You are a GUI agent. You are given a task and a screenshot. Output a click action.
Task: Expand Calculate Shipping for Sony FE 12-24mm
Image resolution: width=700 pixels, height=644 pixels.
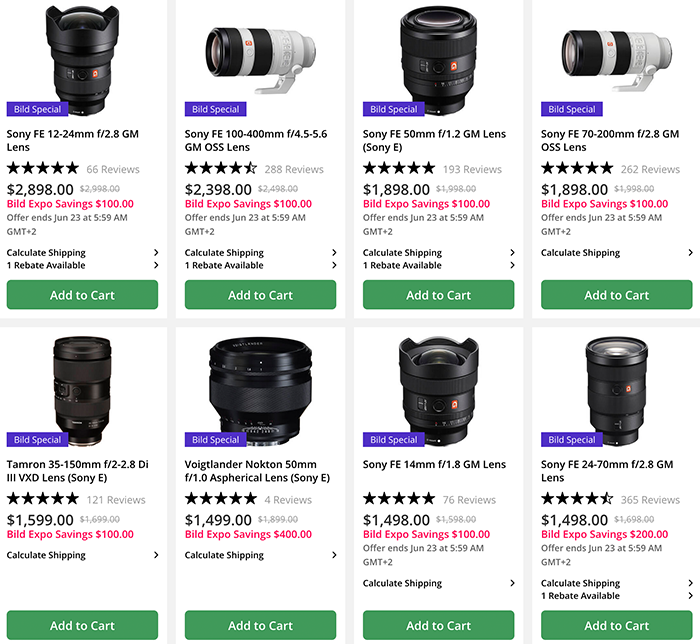82,253
